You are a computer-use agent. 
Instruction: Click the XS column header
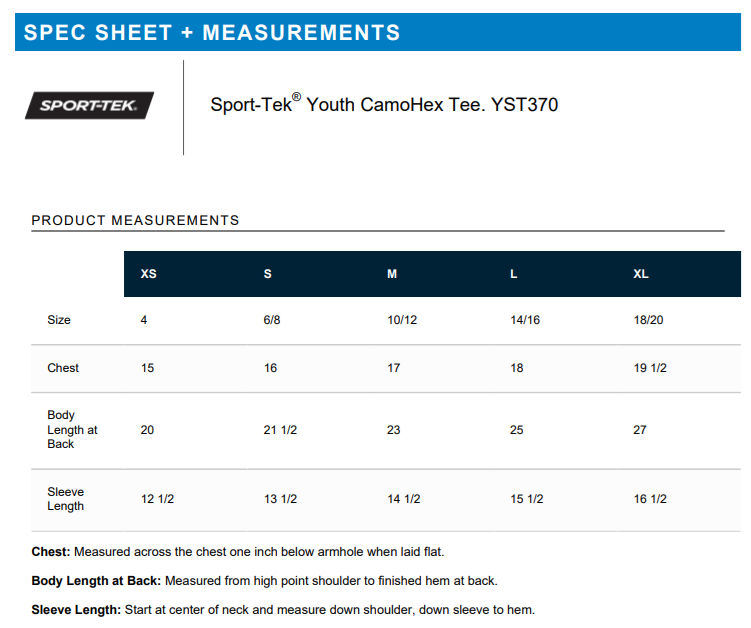click(149, 274)
